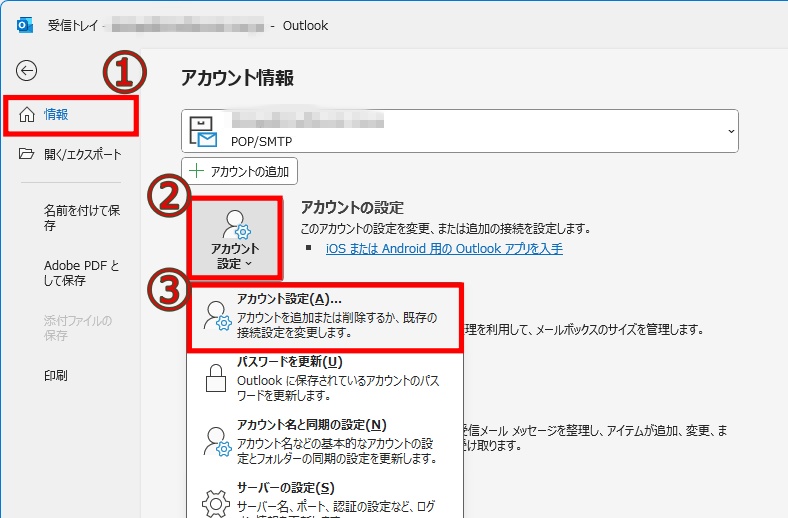Expand the account selector dropdown arrow

click(x=730, y=132)
